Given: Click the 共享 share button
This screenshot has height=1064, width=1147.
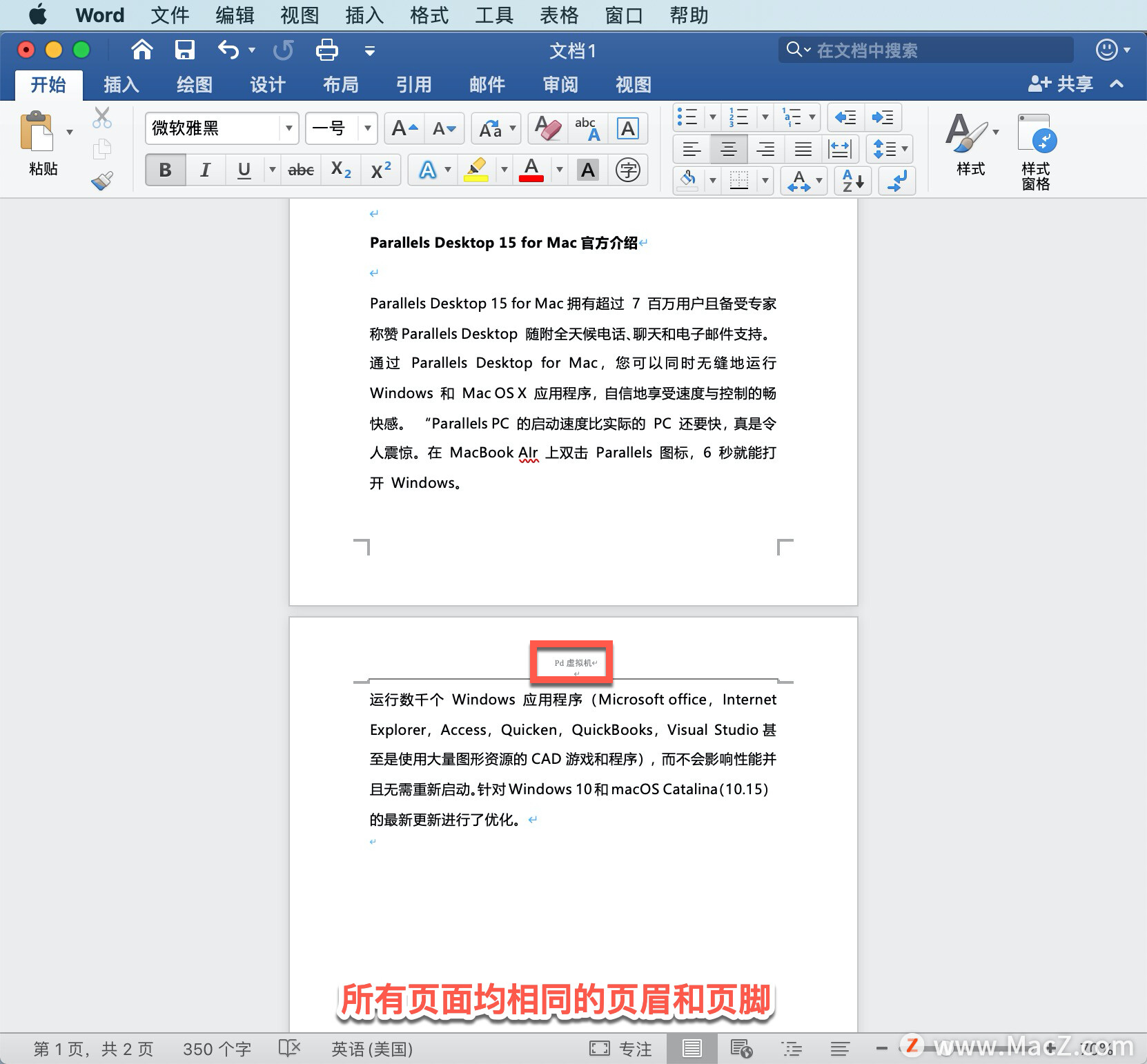Looking at the screenshot, I should tap(1061, 84).
